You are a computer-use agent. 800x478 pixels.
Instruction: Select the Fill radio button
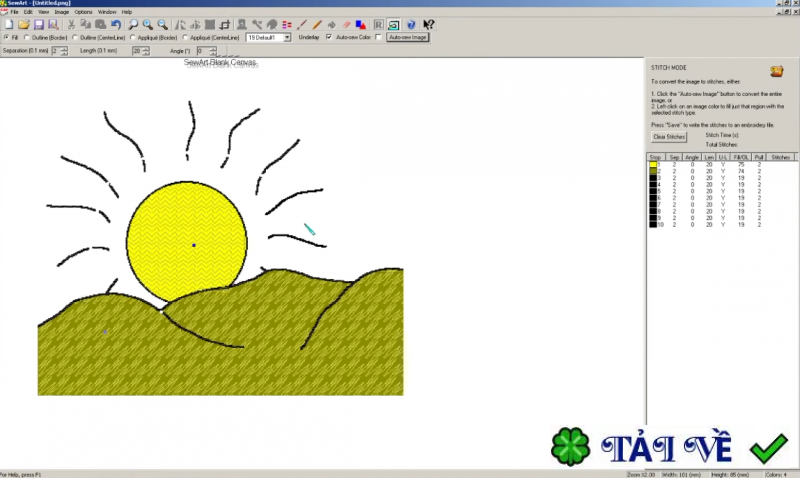click(x=6, y=37)
